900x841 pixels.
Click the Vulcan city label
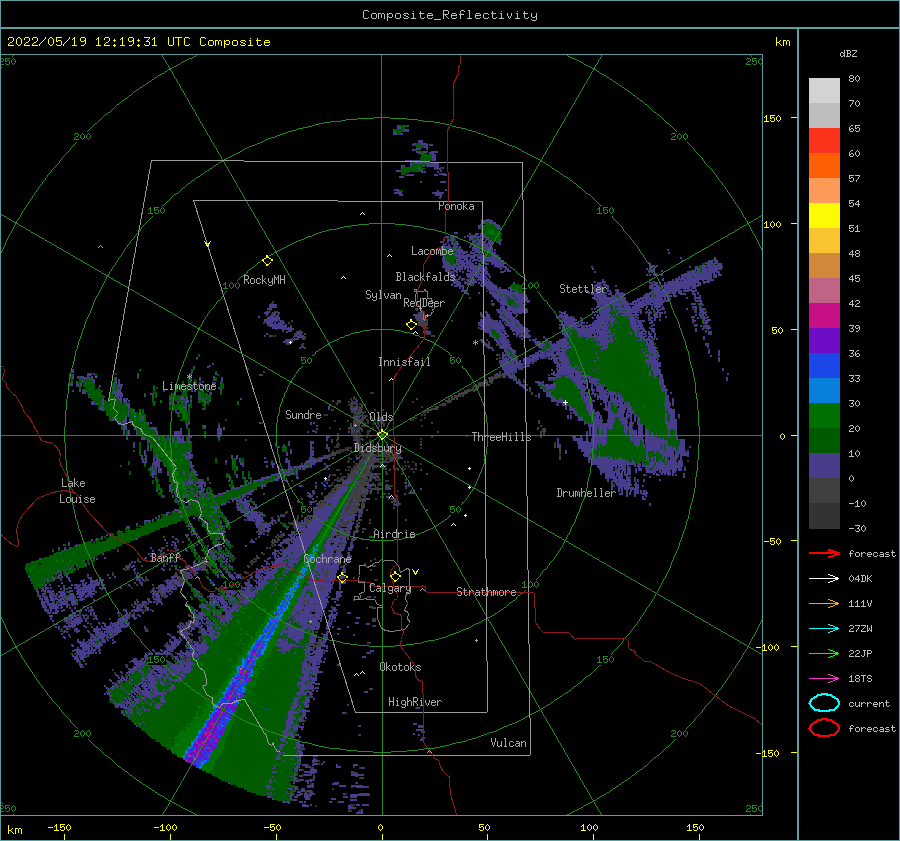pyautogui.click(x=508, y=743)
